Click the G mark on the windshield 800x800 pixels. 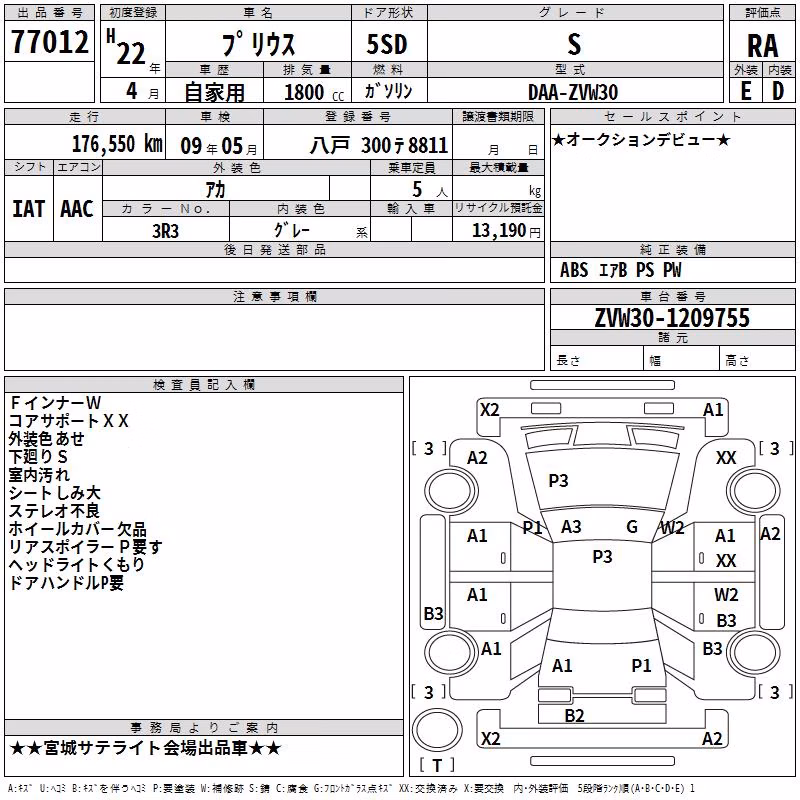[x=632, y=526]
